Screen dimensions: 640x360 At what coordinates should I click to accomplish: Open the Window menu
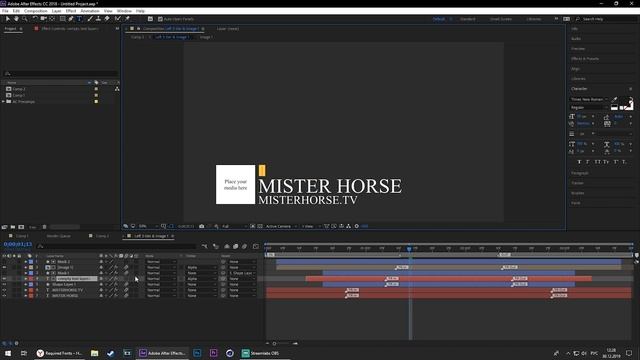click(124, 11)
